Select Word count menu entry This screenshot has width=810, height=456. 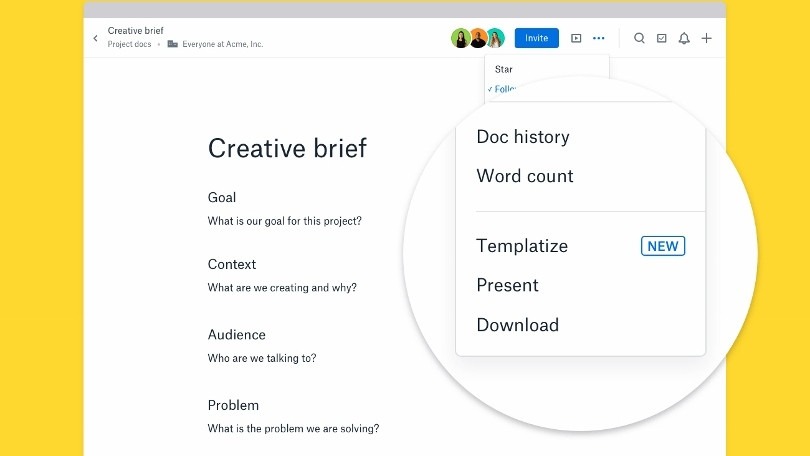(x=525, y=176)
